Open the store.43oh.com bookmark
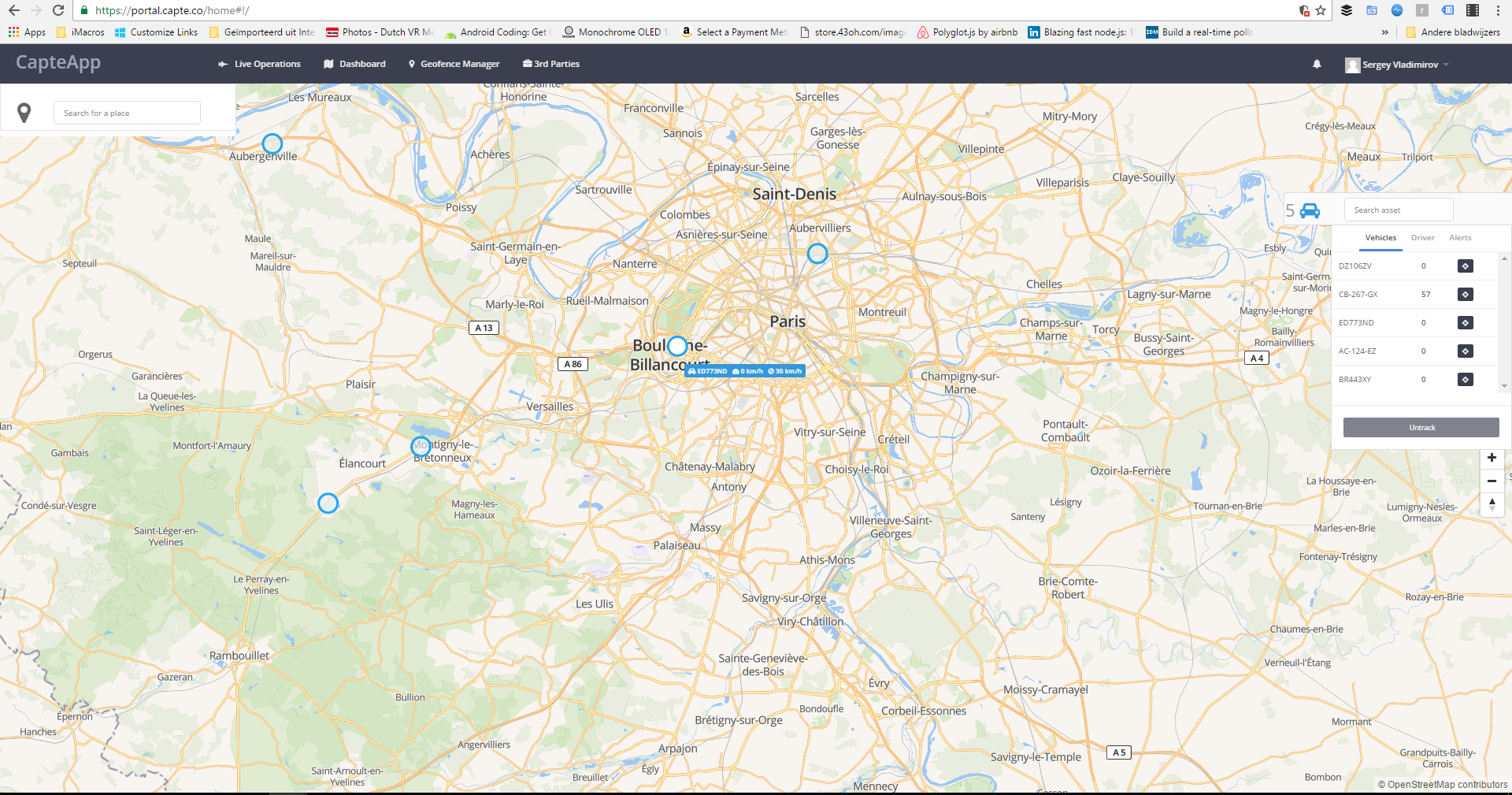 (852, 32)
